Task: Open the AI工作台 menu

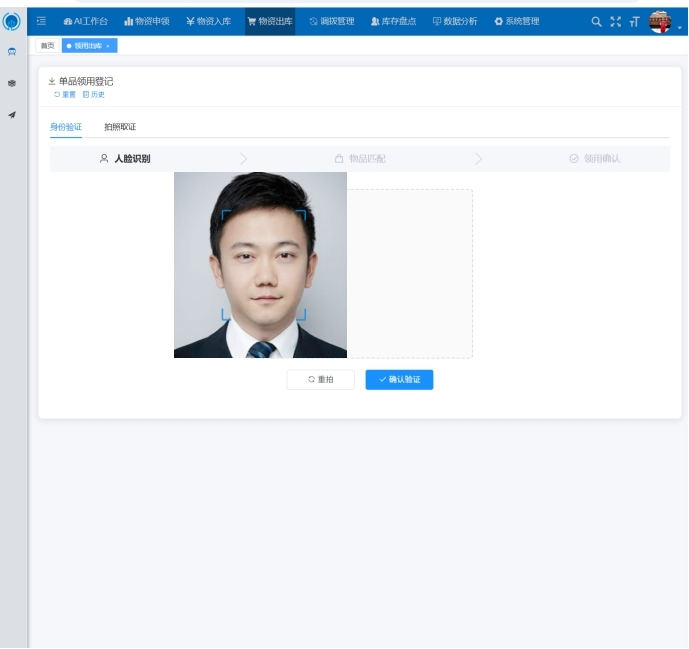Action: [86, 21]
